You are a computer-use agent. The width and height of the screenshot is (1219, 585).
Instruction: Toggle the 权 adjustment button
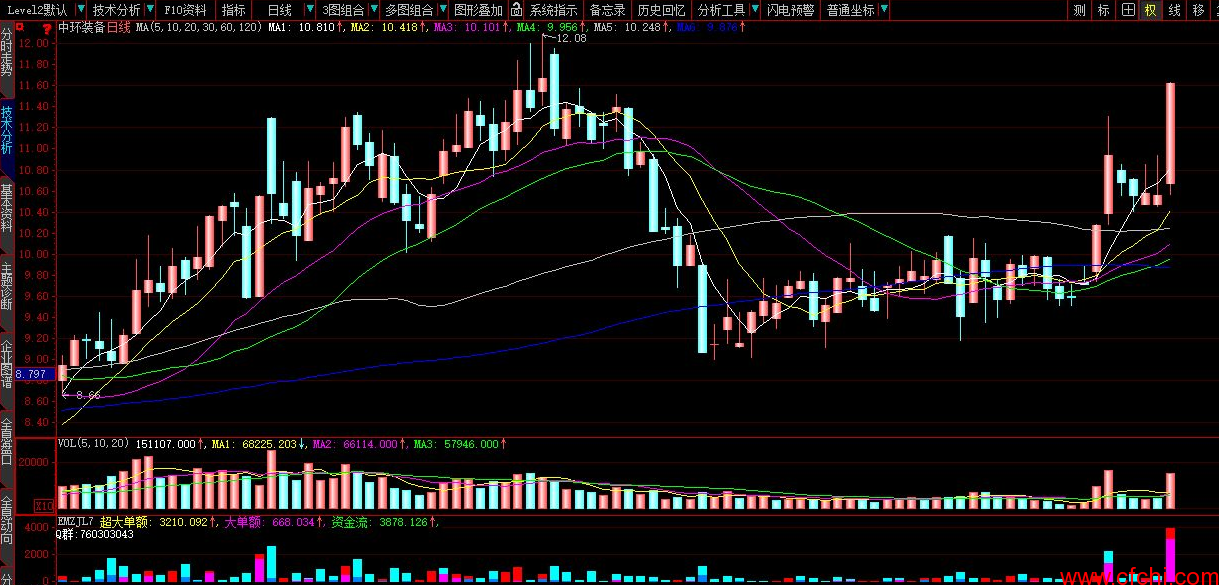[x=1151, y=10]
